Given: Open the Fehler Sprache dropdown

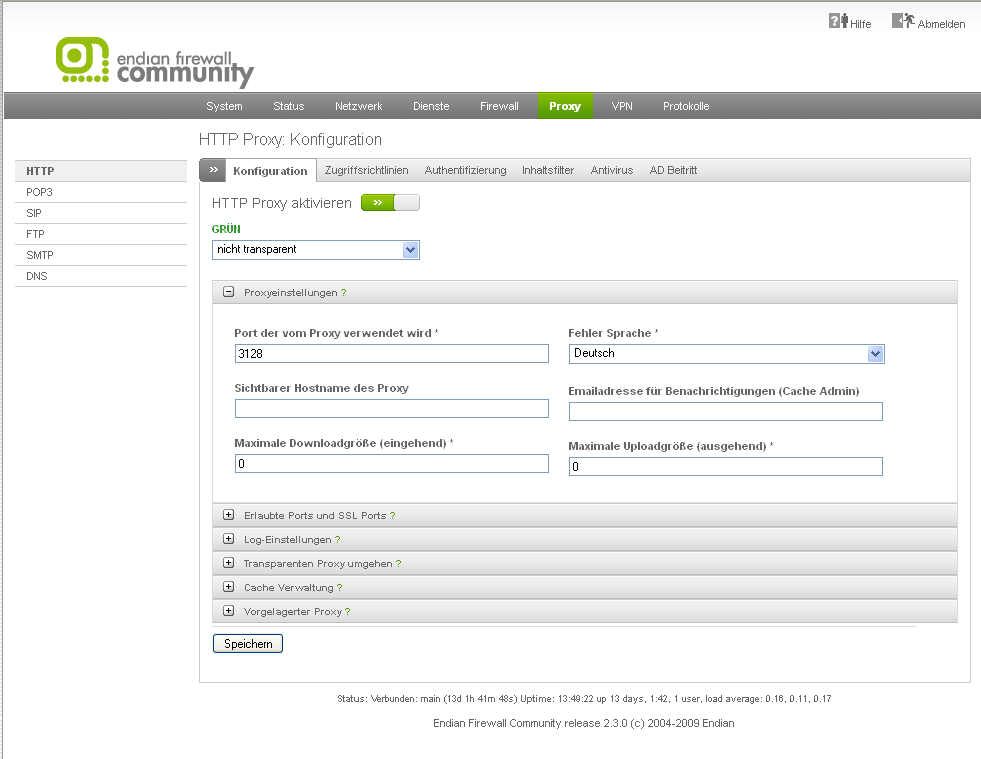Looking at the screenshot, I should pyautogui.click(x=727, y=354).
